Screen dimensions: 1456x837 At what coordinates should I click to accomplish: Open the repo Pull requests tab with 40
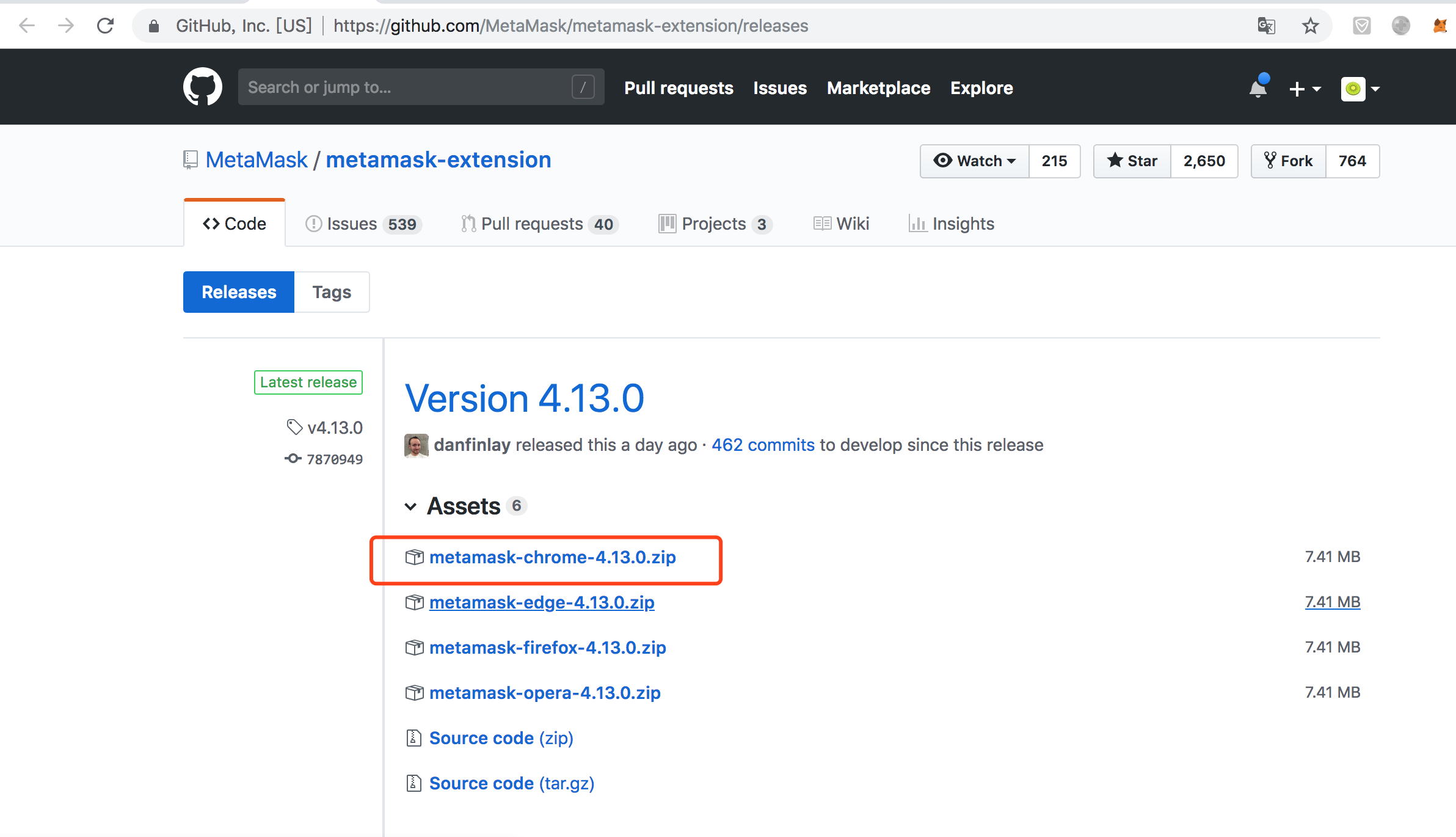click(540, 224)
